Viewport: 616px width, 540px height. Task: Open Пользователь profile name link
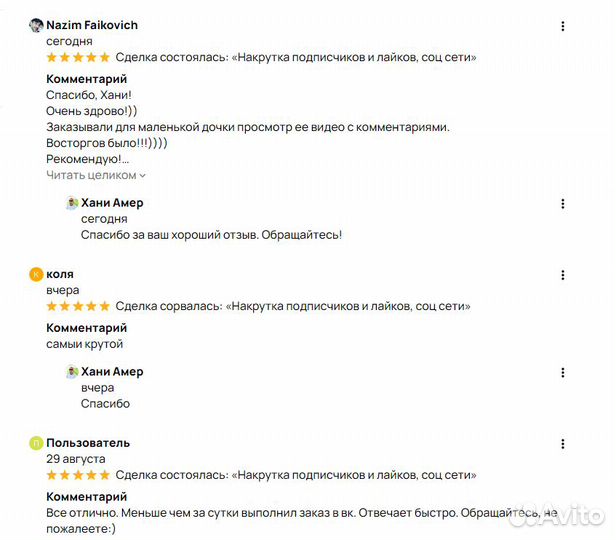click(x=88, y=443)
